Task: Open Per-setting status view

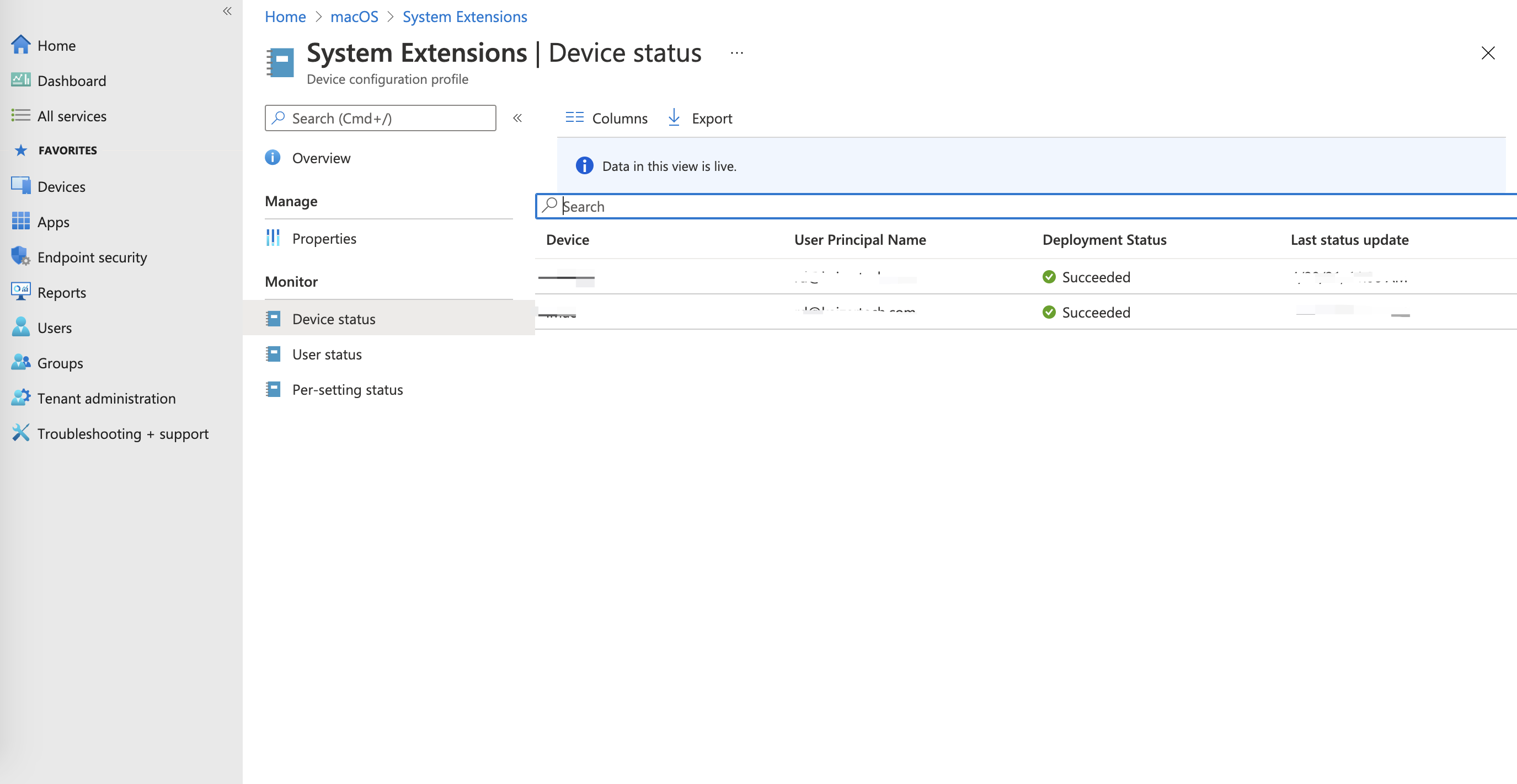Action: (348, 389)
